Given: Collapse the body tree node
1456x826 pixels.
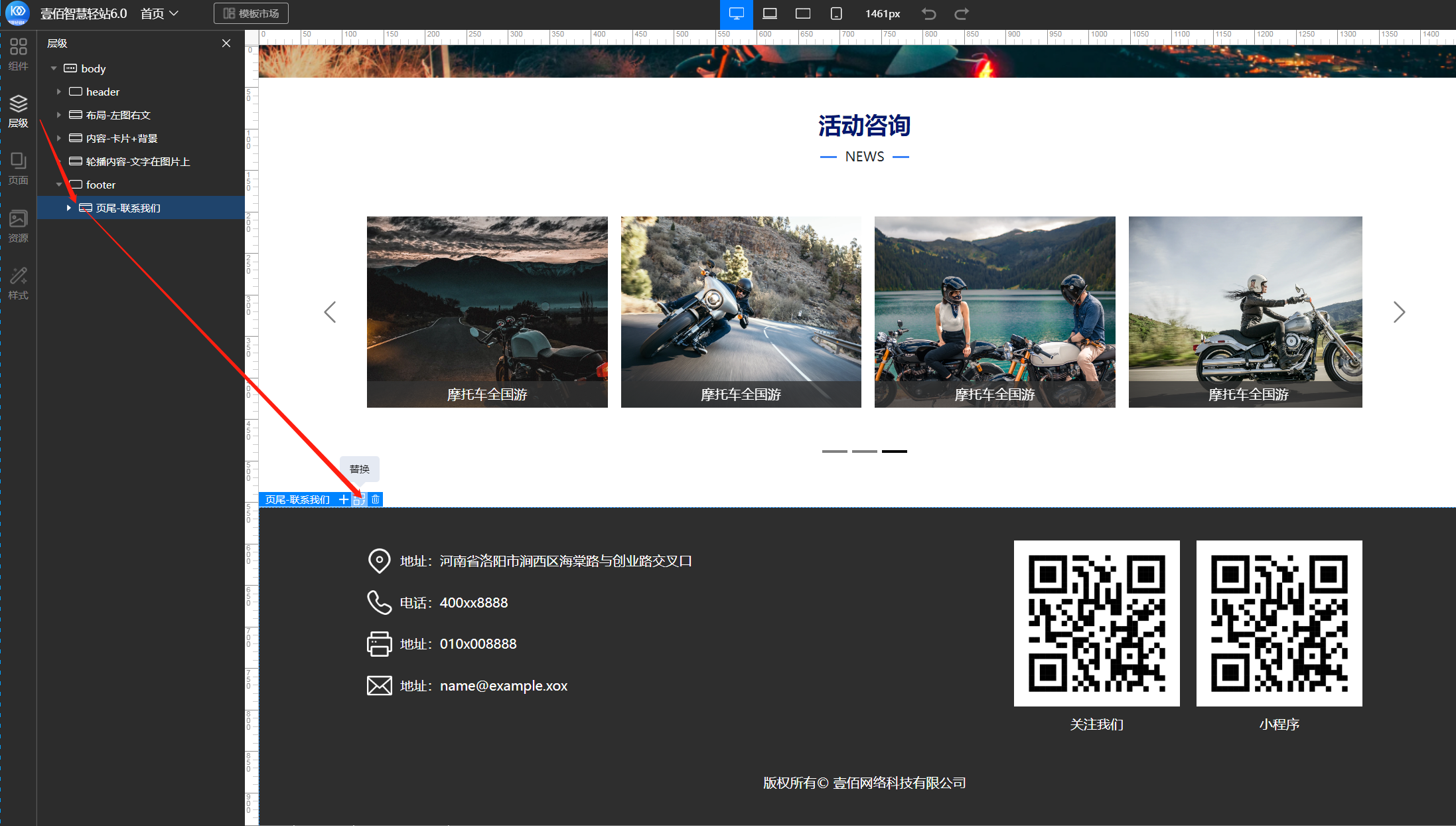Looking at the screenshot, I should point(54,68).
